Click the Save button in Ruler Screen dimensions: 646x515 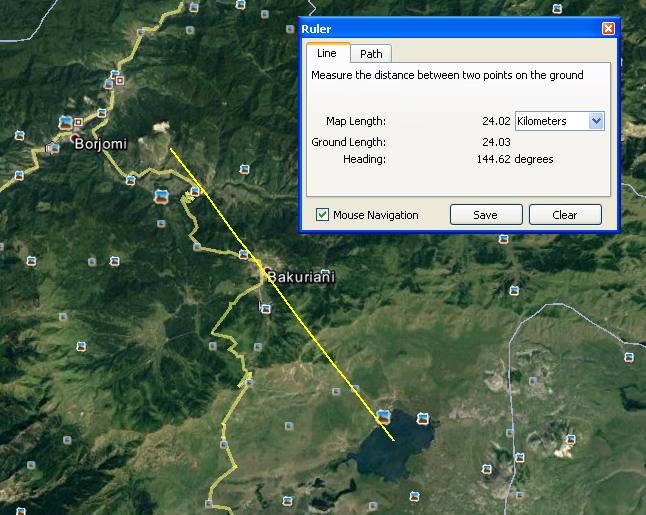486,215
